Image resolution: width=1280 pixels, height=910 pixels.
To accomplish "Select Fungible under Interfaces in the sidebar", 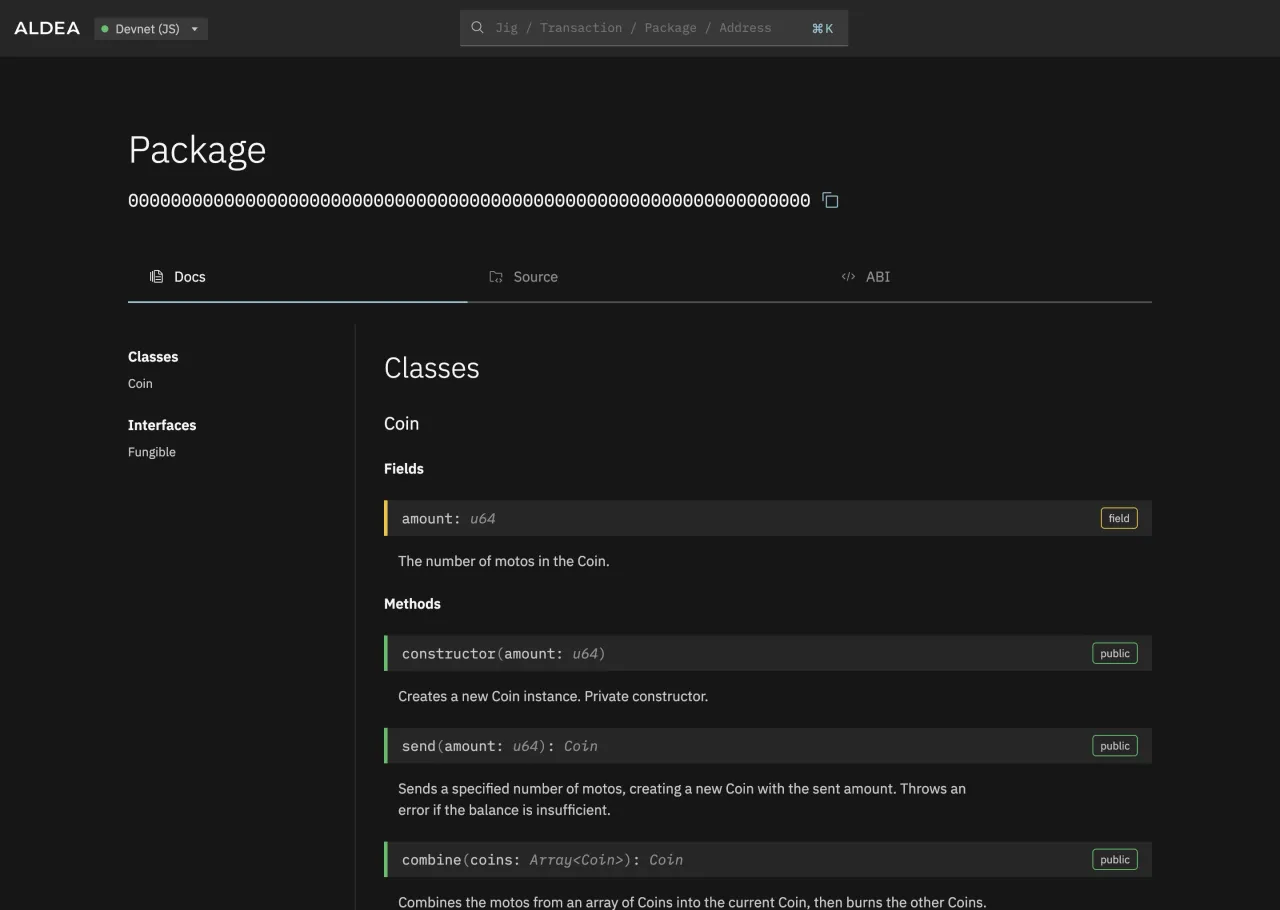I will [x=151, y=452].
